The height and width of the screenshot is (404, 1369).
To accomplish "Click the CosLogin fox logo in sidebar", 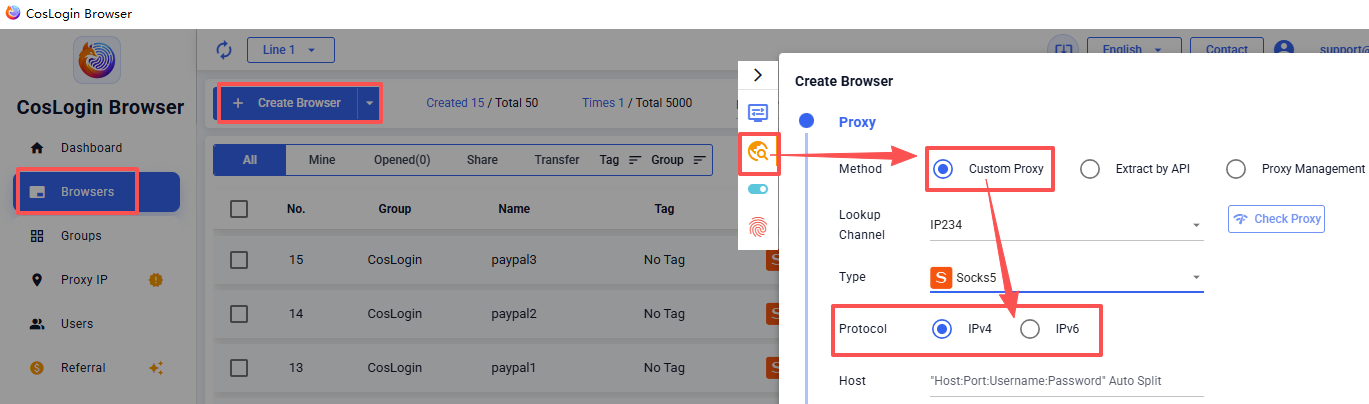I will [x=97, y=60].
